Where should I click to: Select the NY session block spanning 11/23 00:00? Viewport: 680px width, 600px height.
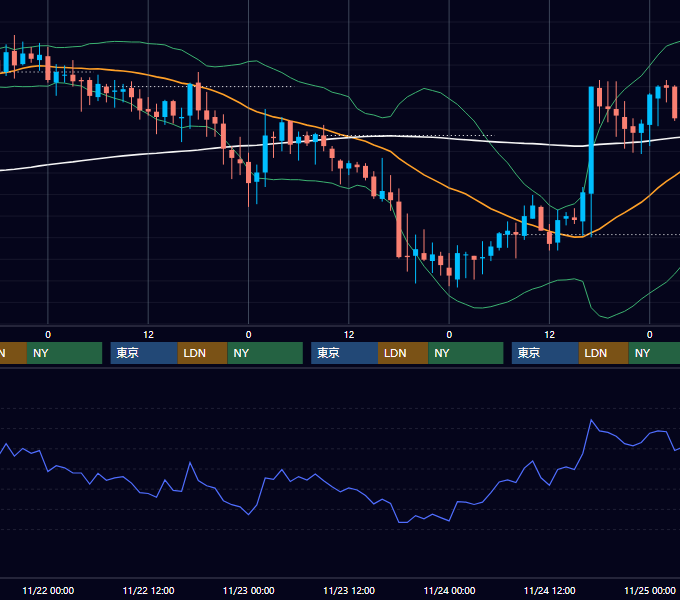(x=265, y=353)
